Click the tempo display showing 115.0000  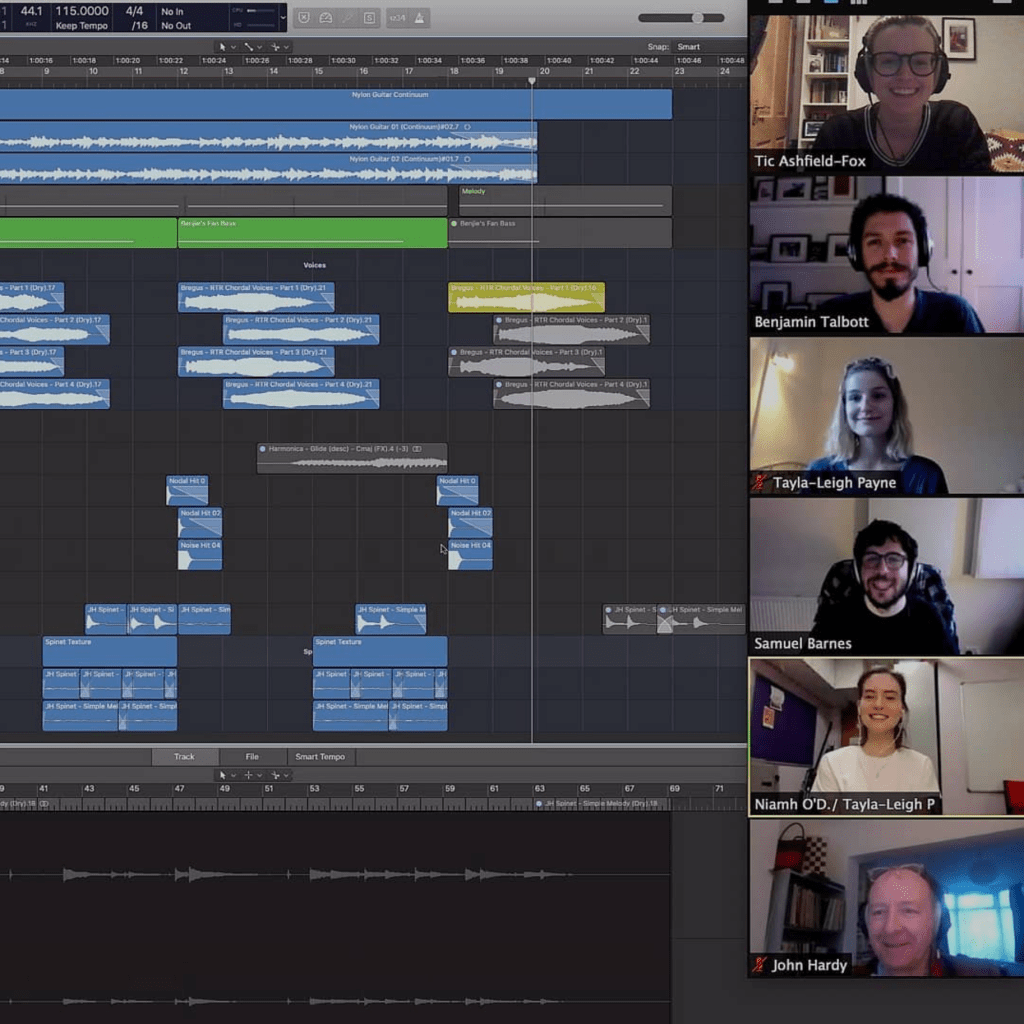(x=82, y=11)
